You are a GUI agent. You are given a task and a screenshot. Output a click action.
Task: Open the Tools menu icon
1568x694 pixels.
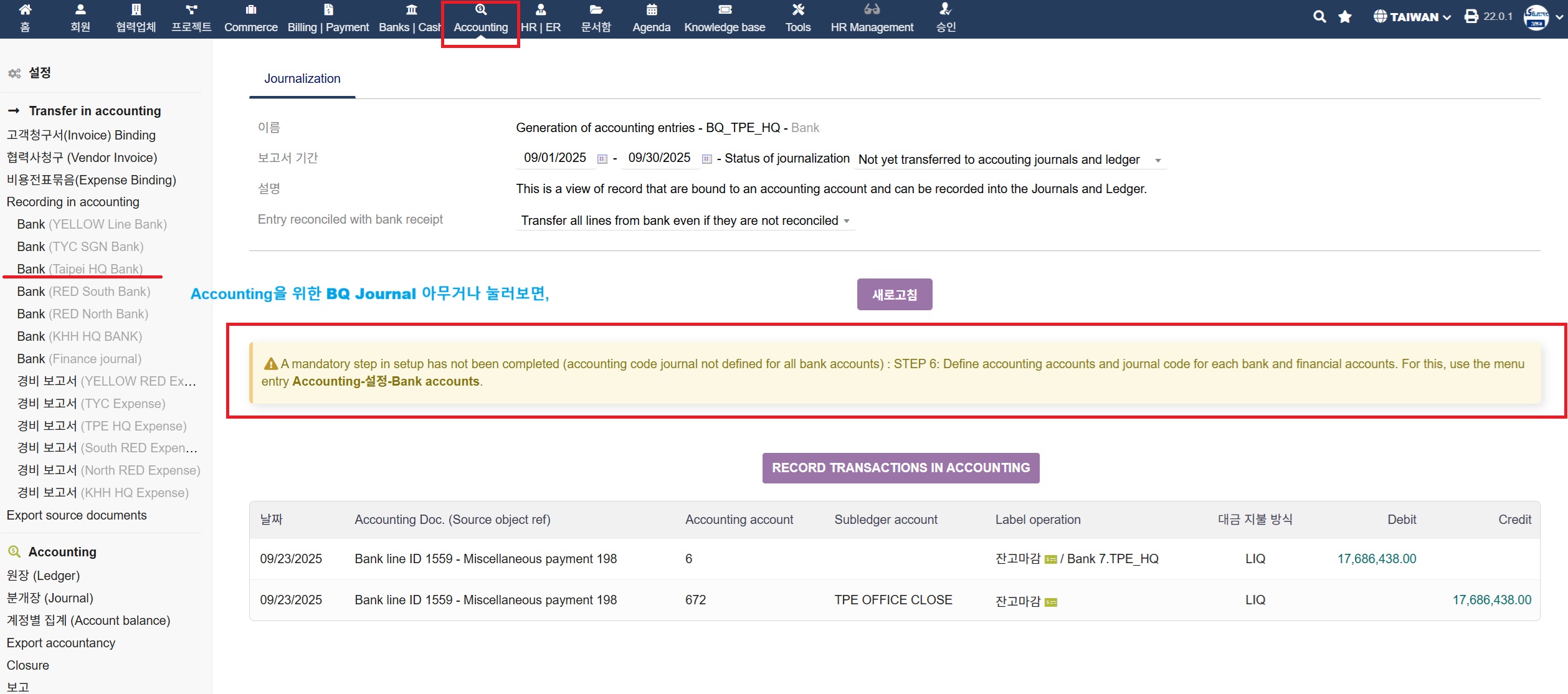pos(797,9)
